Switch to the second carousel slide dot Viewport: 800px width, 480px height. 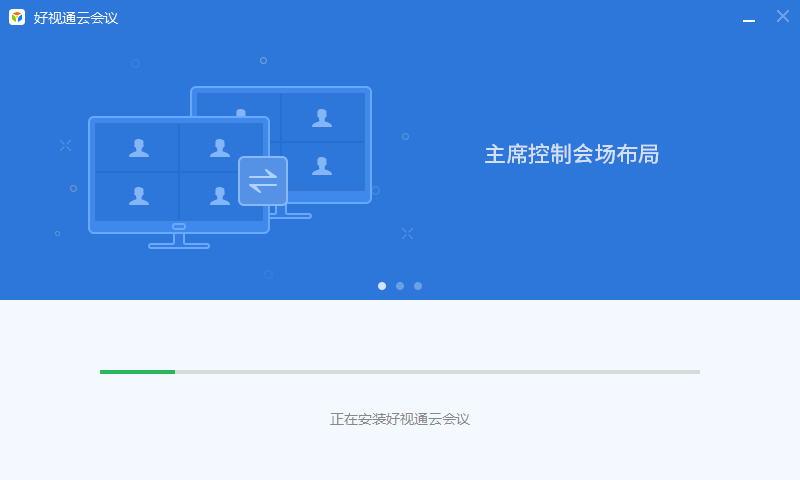[400, 286]
